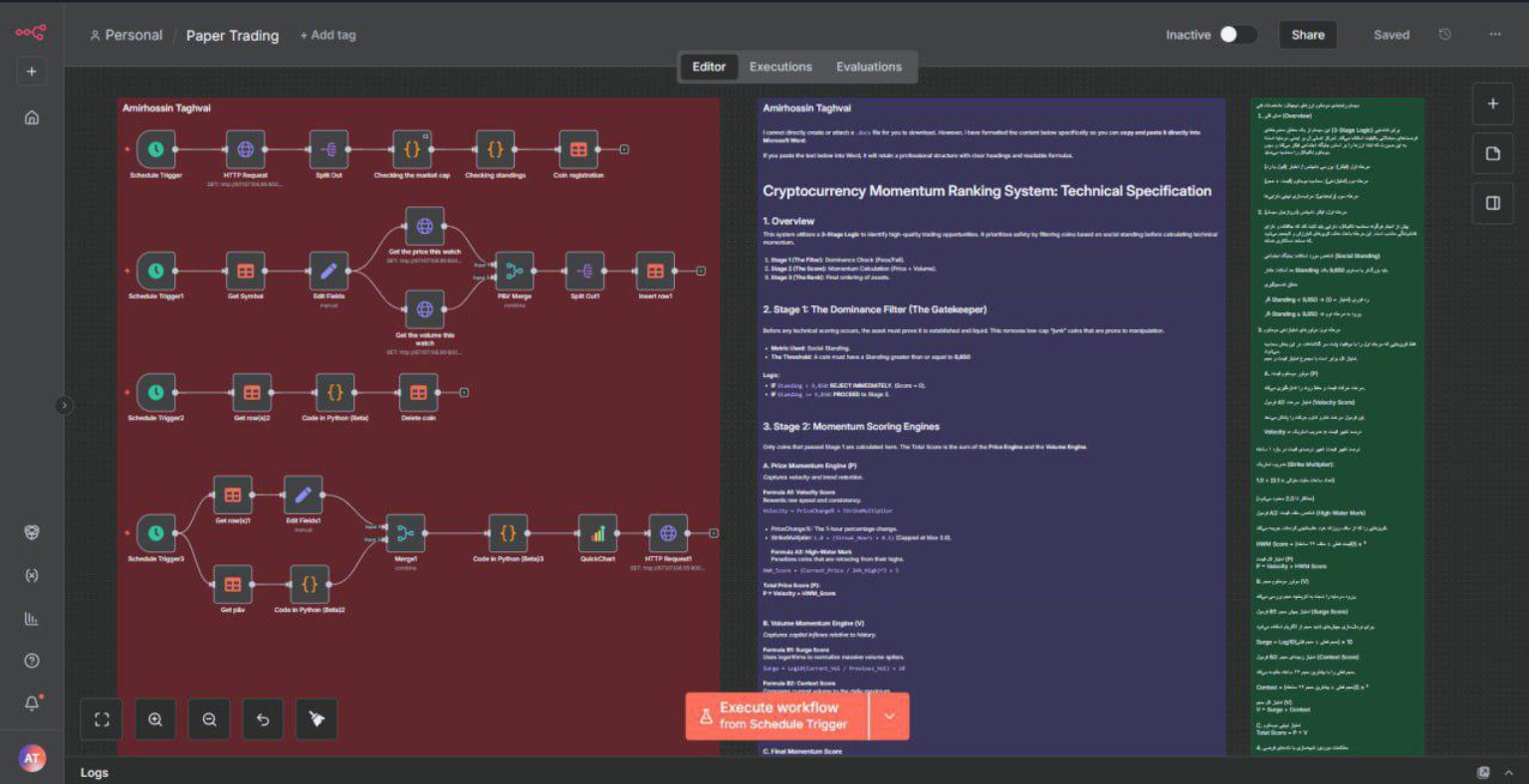Open the insights bar chart icon
1529x784 pixels.
(32, 619)
